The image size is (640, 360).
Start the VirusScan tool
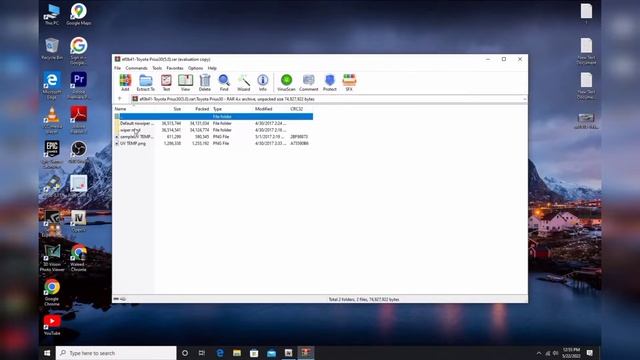(286, 82)
